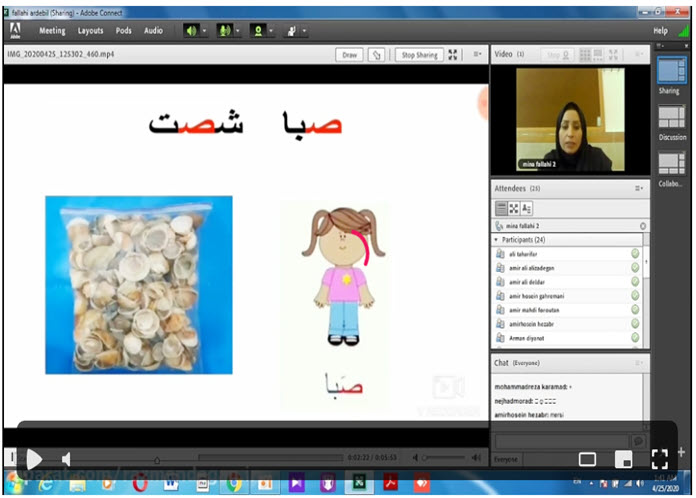The height and width of the screenshot is (498, 696).
Task: Switch Video pod to filmstrip view
Action: click(x=598, y=55)
